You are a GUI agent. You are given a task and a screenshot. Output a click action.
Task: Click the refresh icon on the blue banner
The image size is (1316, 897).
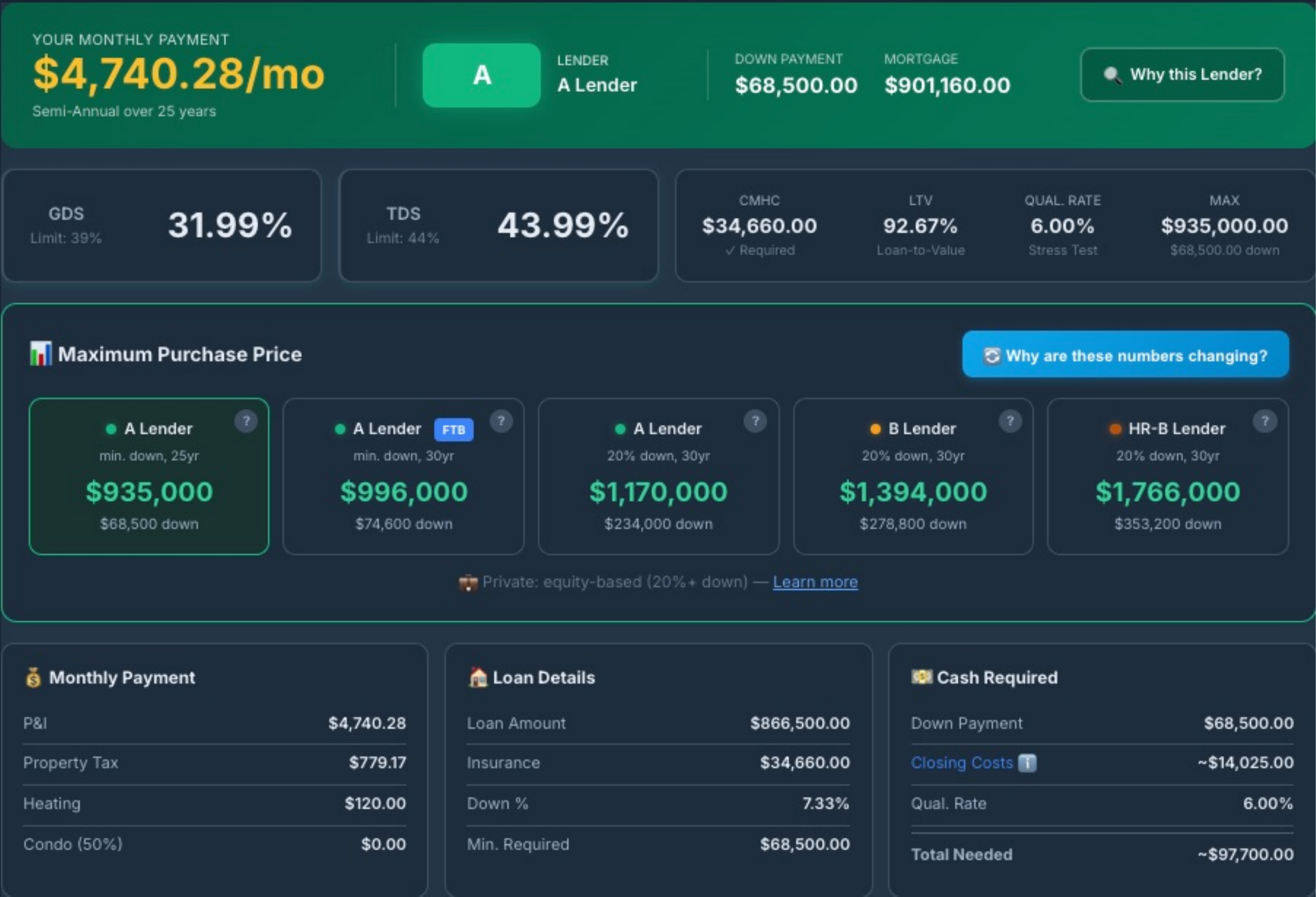[991, 355]
